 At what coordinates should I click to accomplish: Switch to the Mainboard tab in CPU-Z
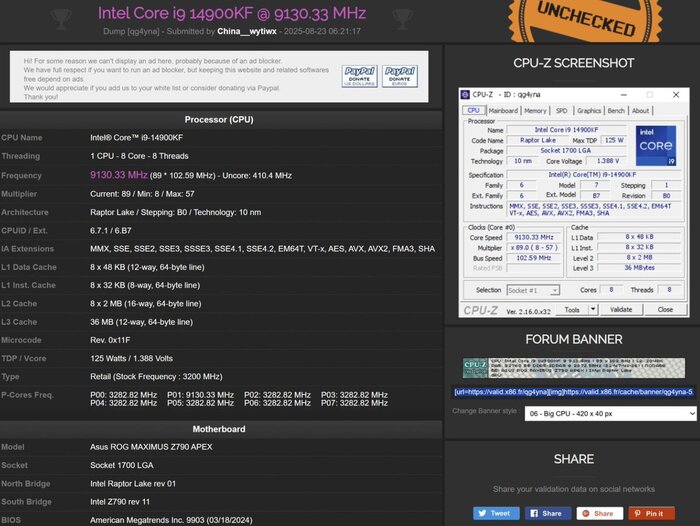point(503,111)
